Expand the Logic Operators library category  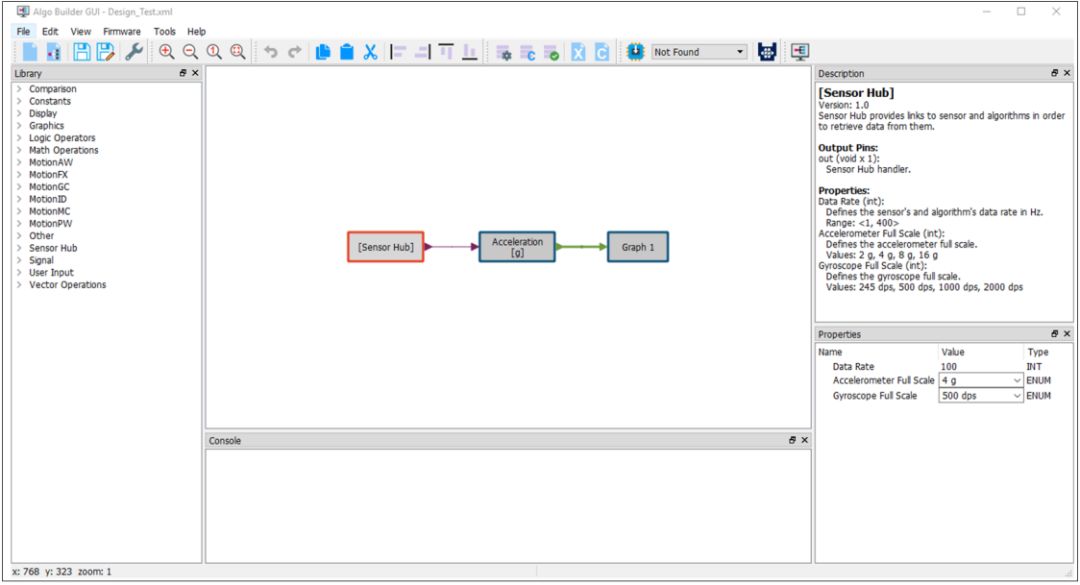(x=19, y=138)
